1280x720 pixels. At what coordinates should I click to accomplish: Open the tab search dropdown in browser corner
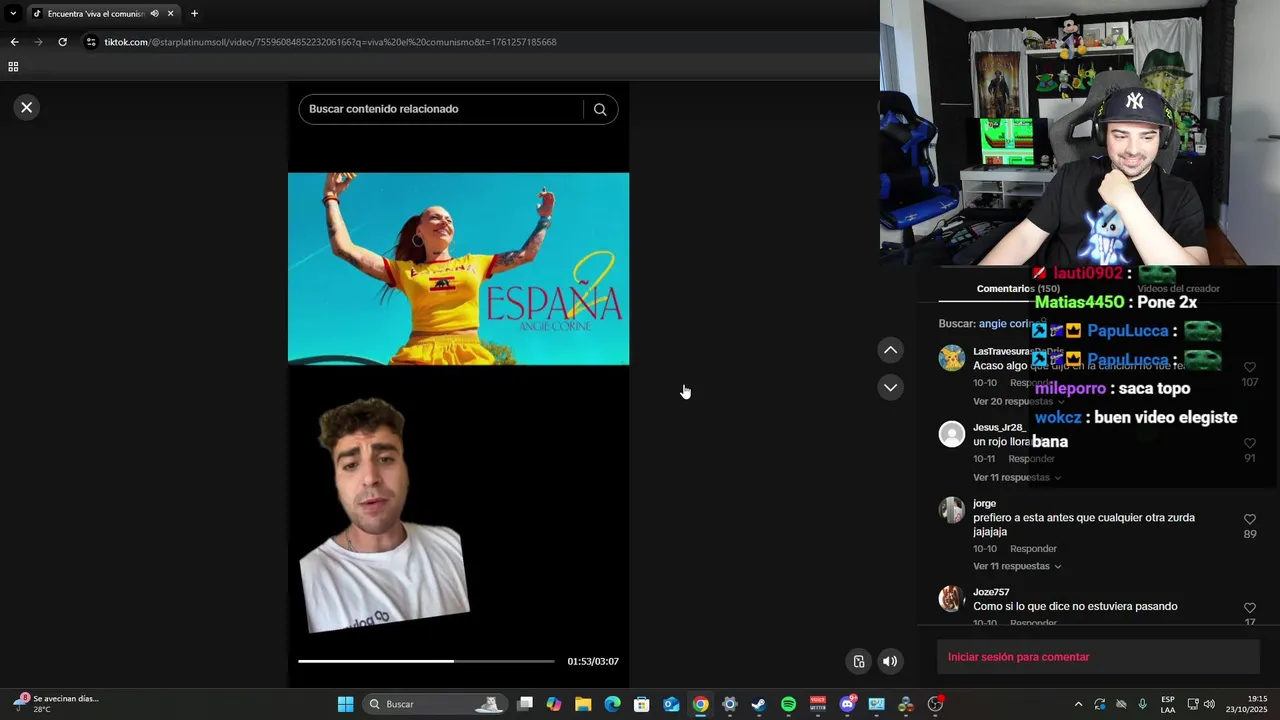[13, 14]
